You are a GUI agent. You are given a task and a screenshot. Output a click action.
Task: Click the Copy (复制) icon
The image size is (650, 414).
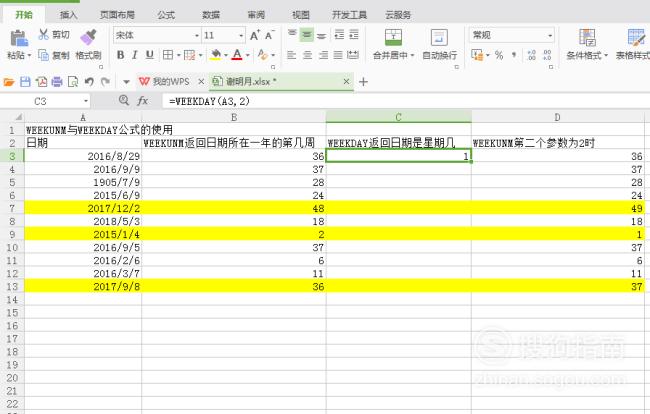tap(43, 55)
